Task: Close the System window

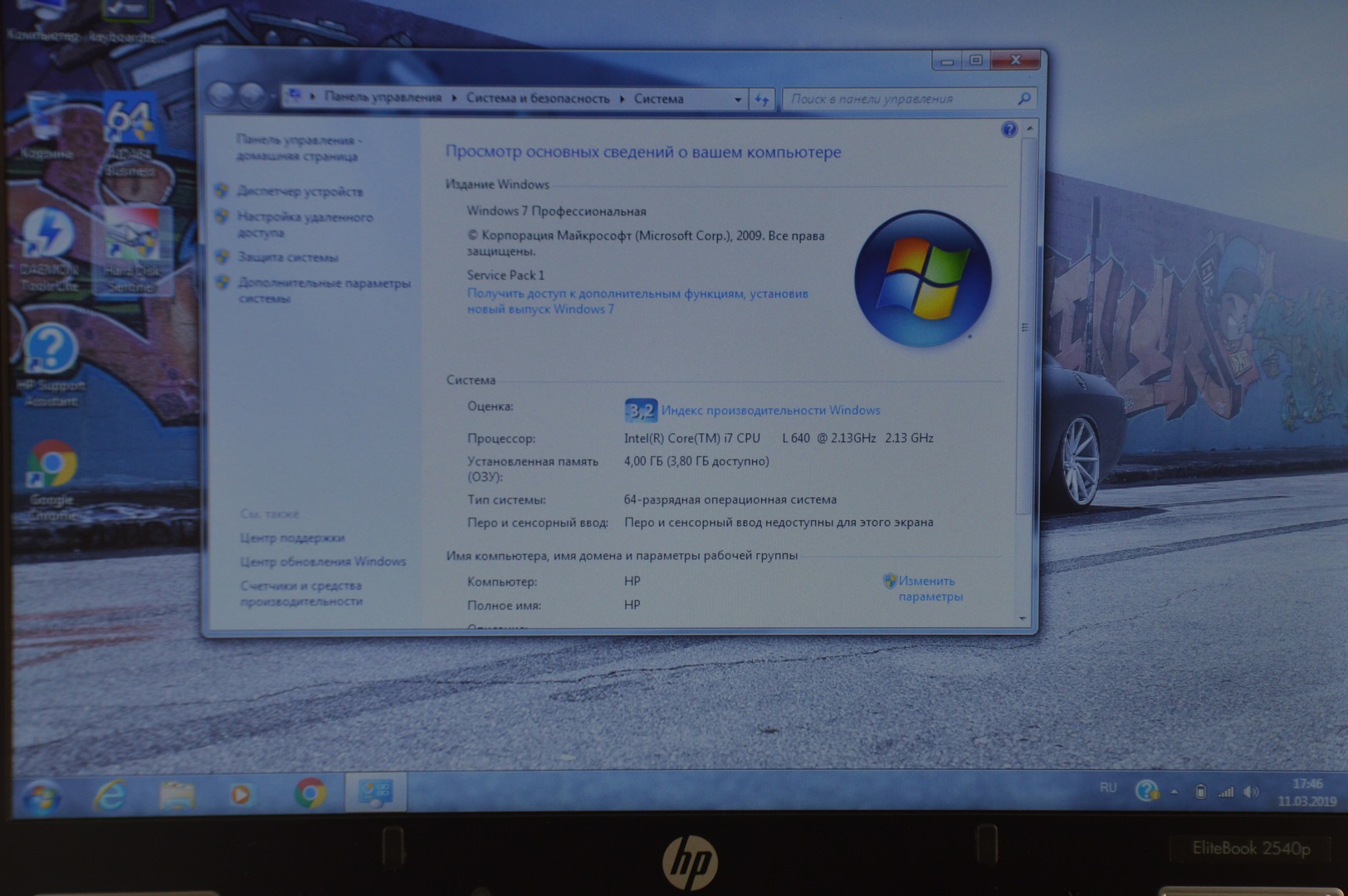Action: [1015, 60]
